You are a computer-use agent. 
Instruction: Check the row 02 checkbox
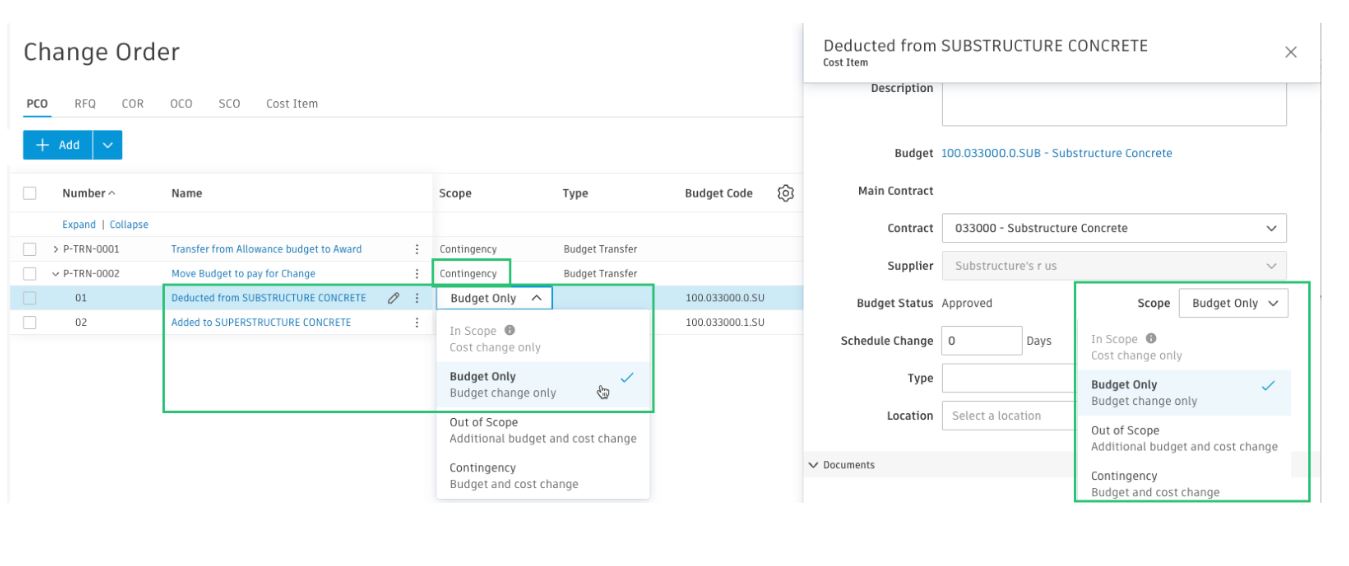point(29,322)
